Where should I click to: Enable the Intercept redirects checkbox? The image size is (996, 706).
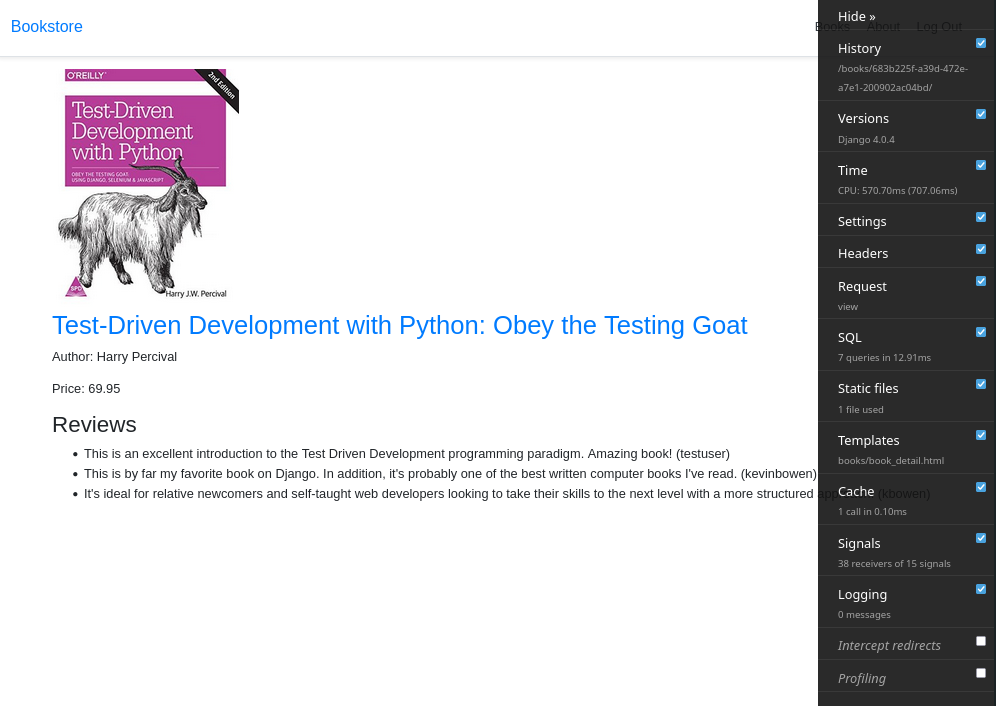[x=981, y=641]
